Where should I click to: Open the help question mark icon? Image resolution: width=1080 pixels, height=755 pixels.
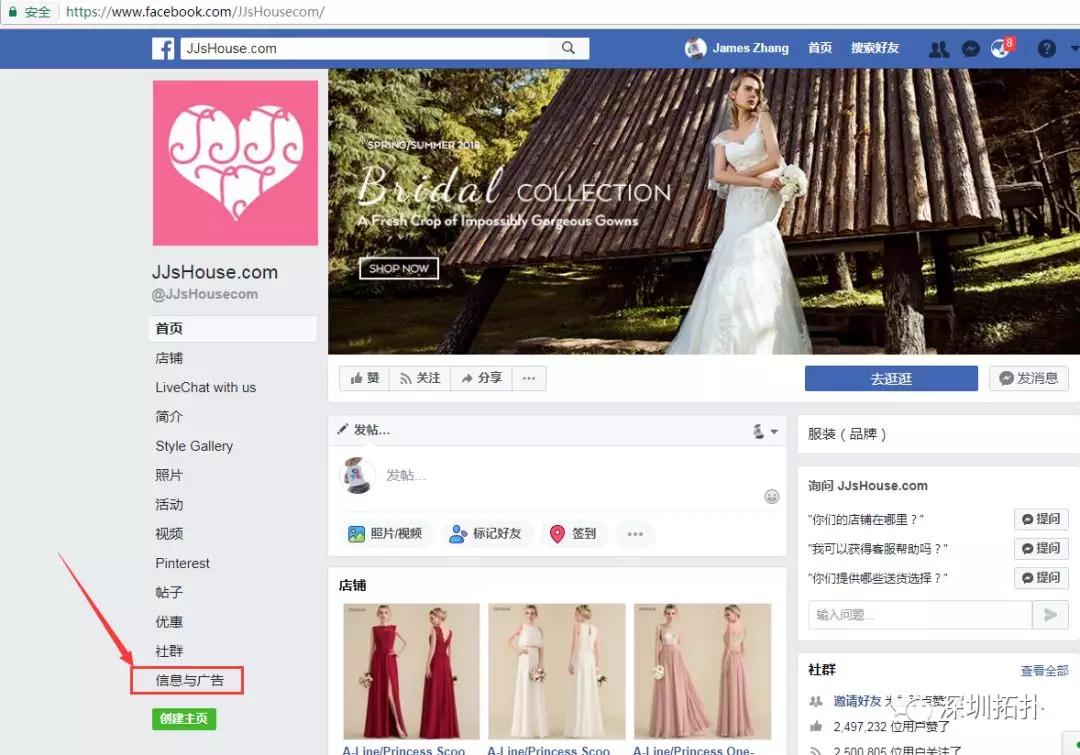(1046, 48)
